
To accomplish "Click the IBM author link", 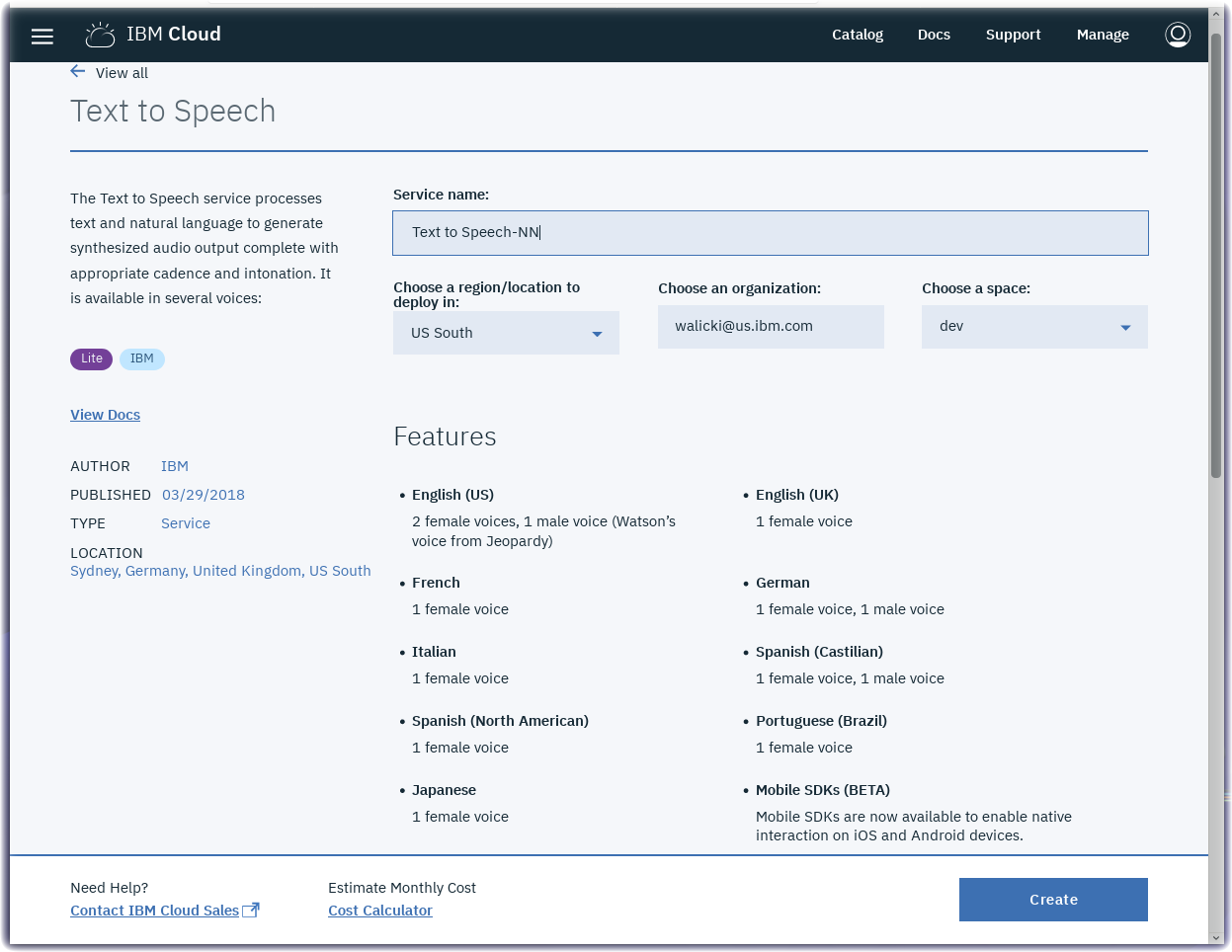I will click(175, 466).
